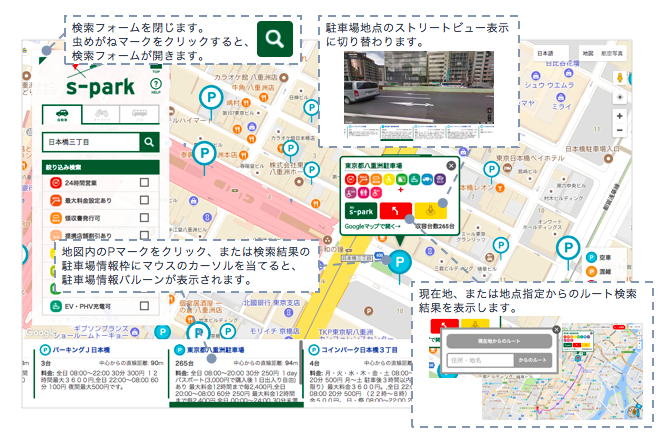
Task: Click the search field containing 日本橋三丁目
Action: pos(91,142)
